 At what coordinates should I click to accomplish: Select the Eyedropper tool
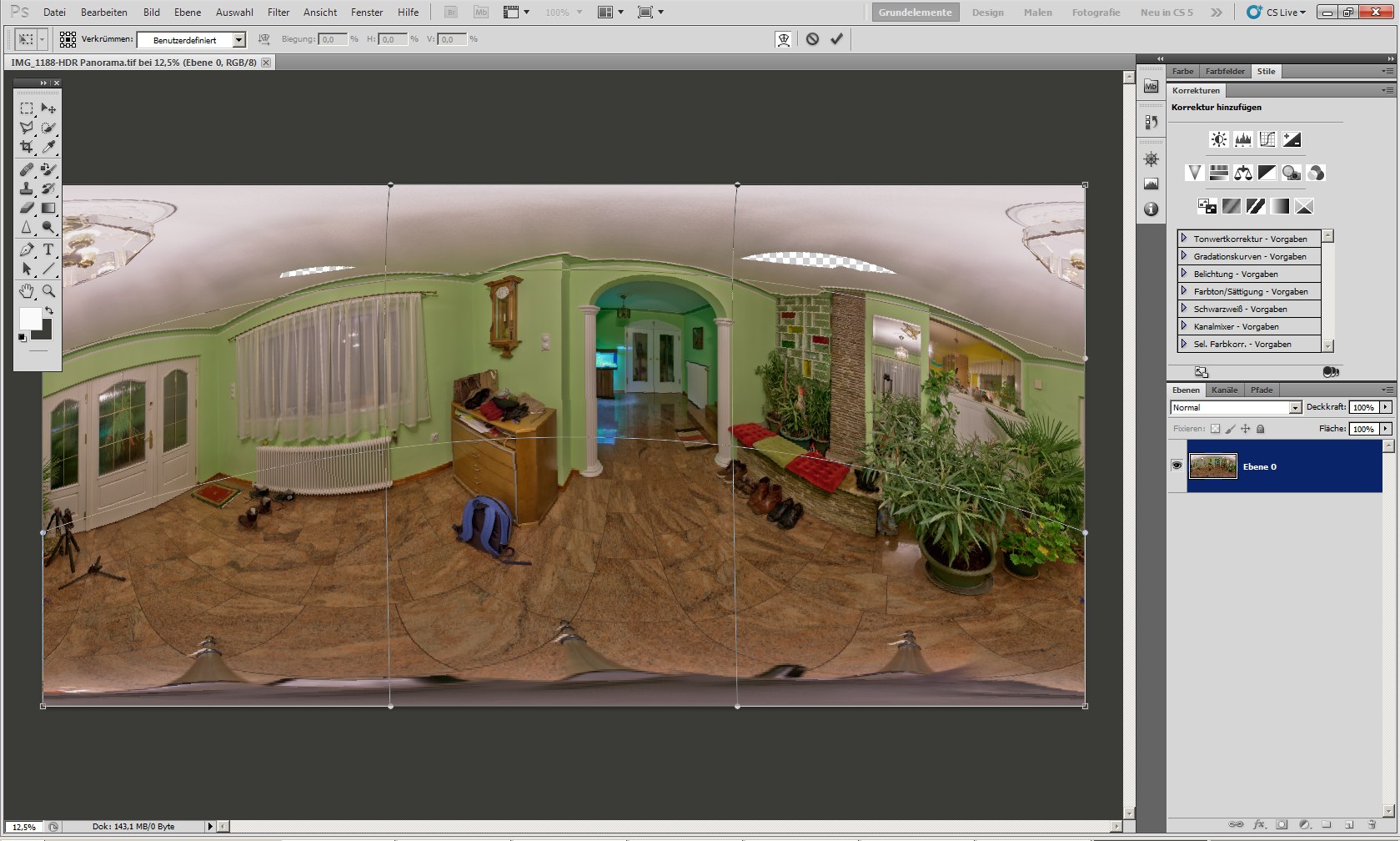coord(48,148)
